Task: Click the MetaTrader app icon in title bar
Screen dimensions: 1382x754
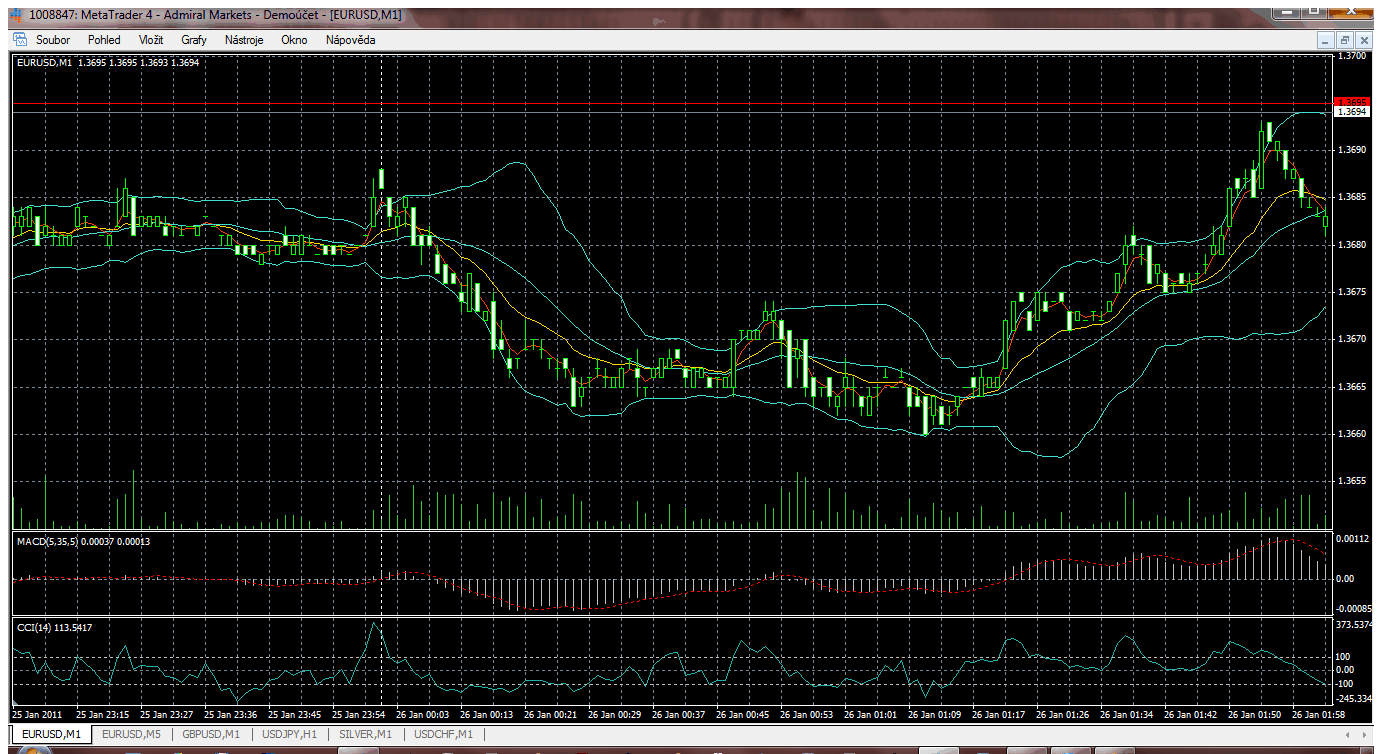Action: [15, 14]
